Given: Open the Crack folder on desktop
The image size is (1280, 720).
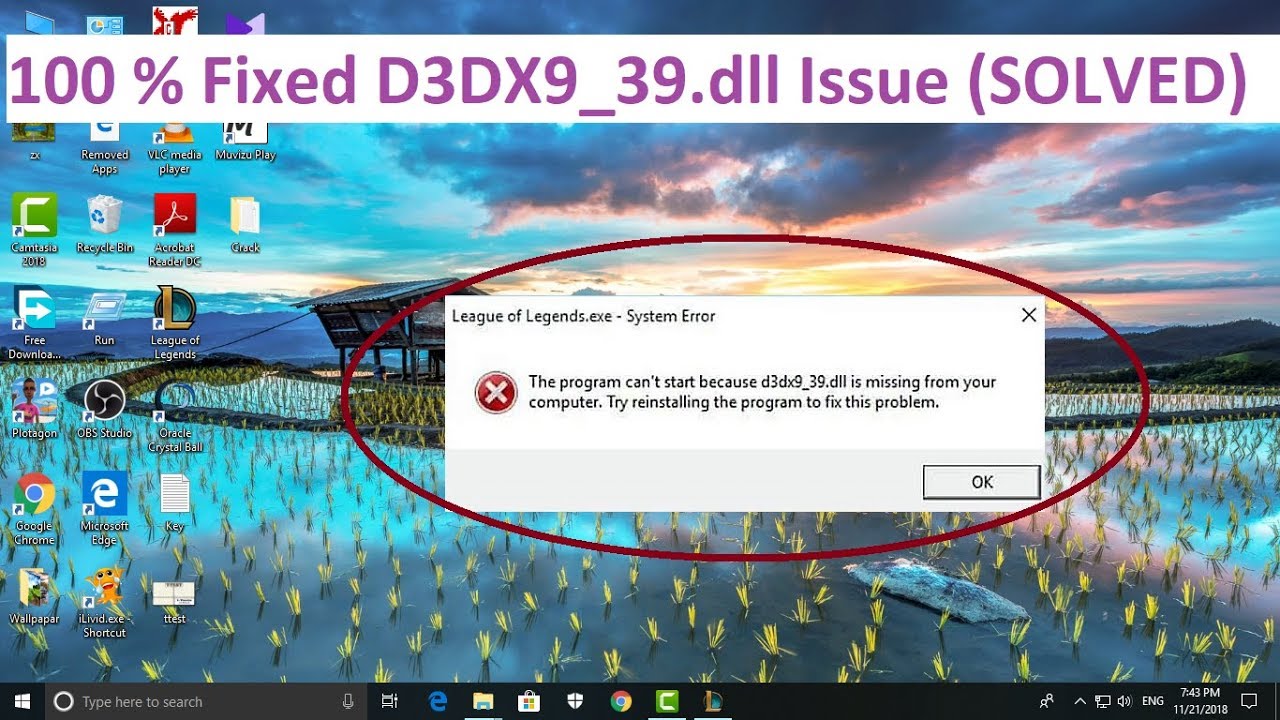Looking at the screenshot, I should pos(245,223).
